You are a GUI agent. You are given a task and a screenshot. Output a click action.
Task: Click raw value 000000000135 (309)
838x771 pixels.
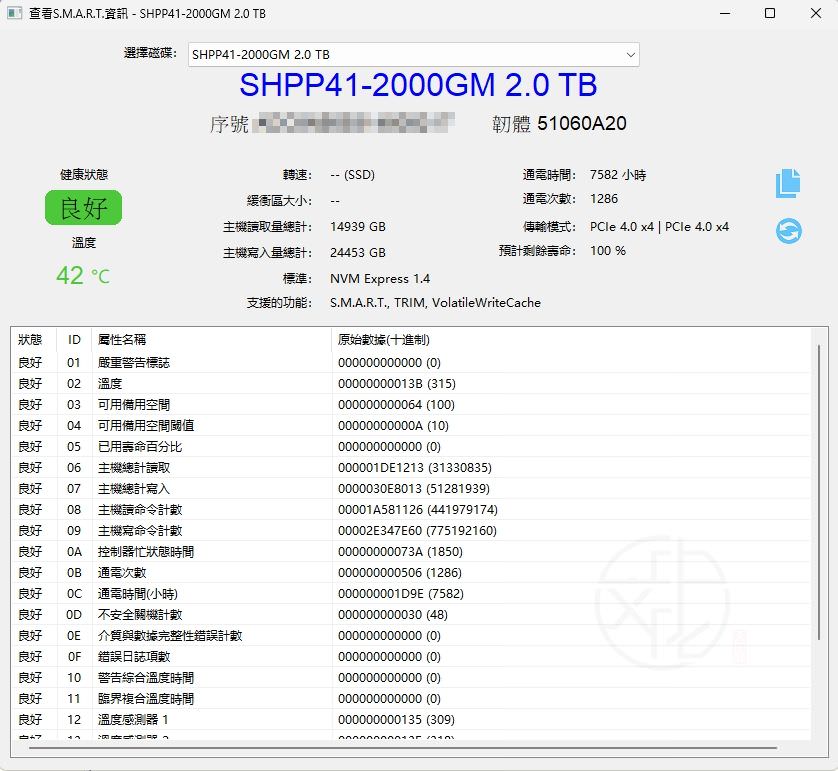[396, 720]
